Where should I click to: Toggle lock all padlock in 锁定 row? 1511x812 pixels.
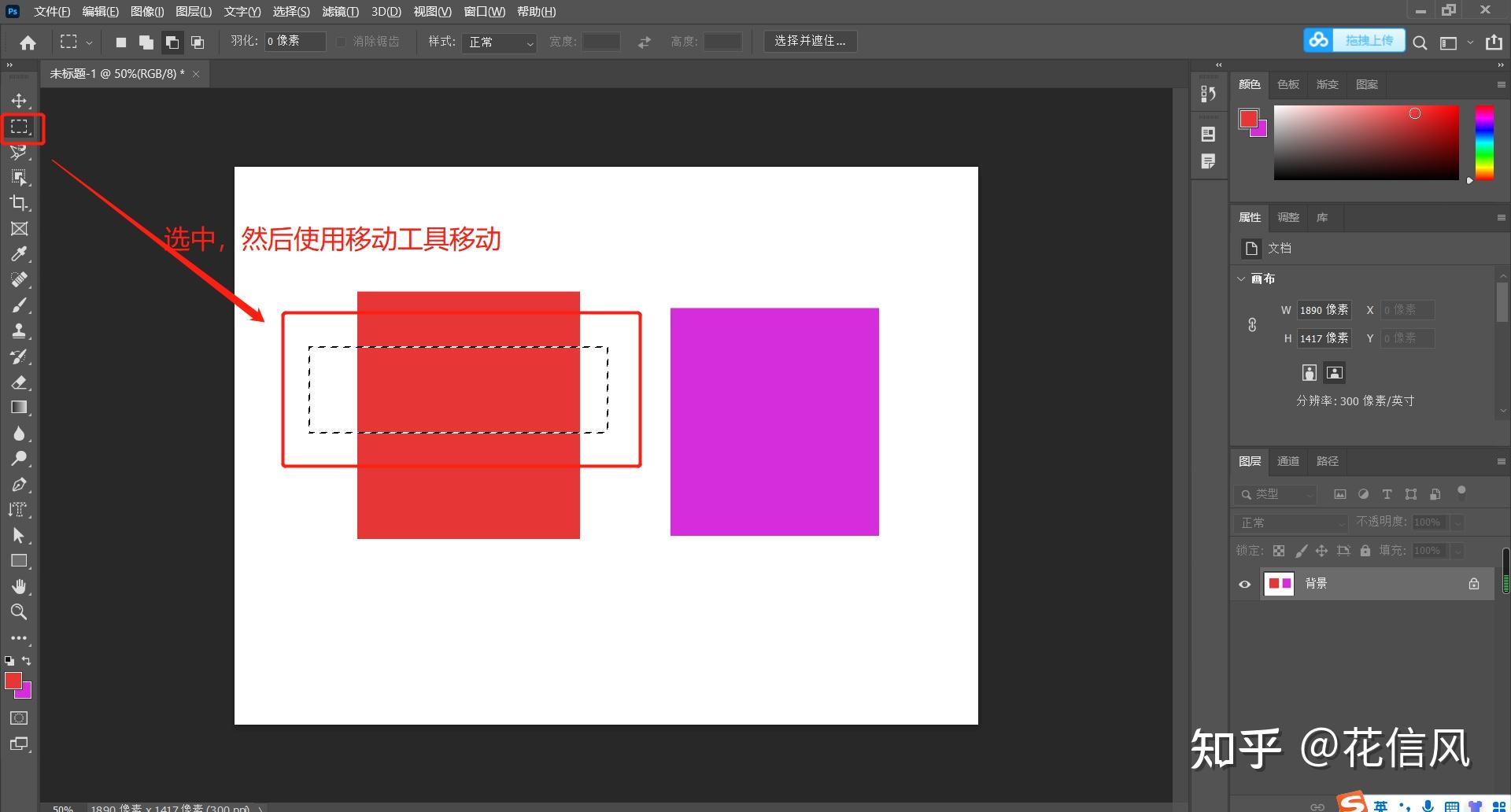coord(1365,551)
